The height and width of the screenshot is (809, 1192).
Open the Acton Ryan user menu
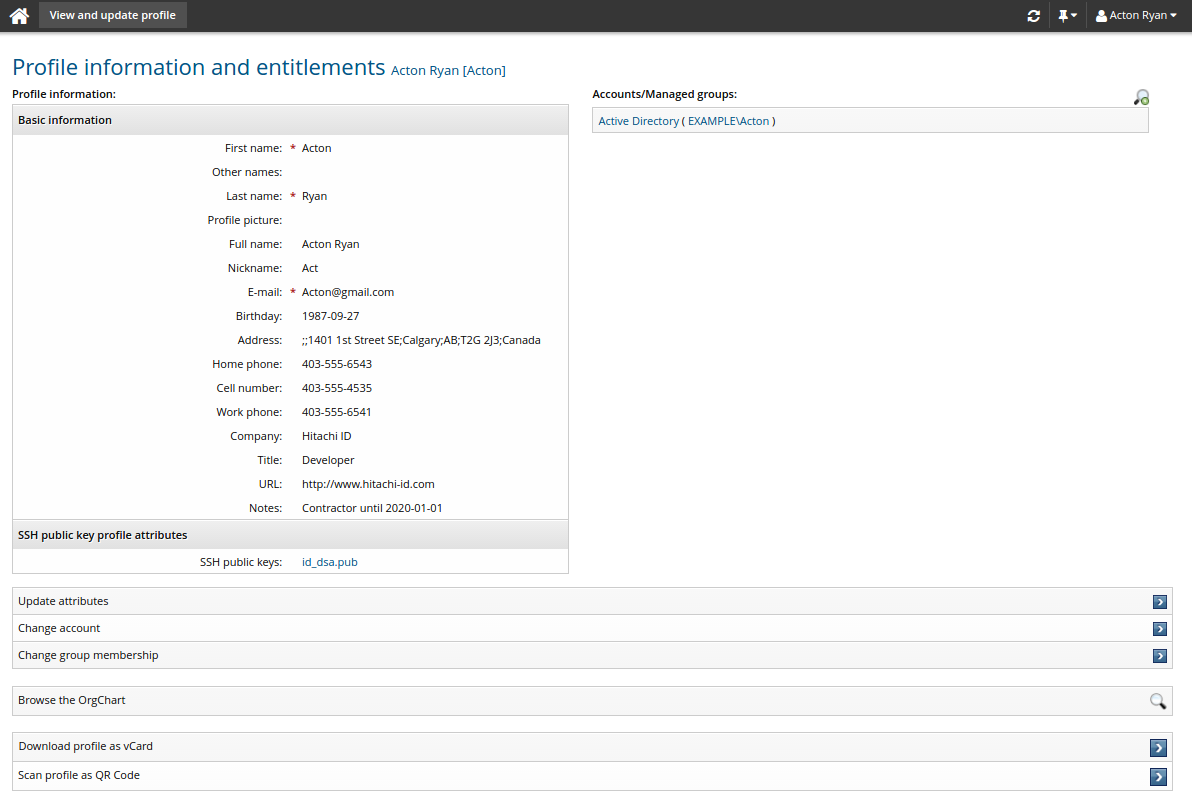coord(1136,16)
